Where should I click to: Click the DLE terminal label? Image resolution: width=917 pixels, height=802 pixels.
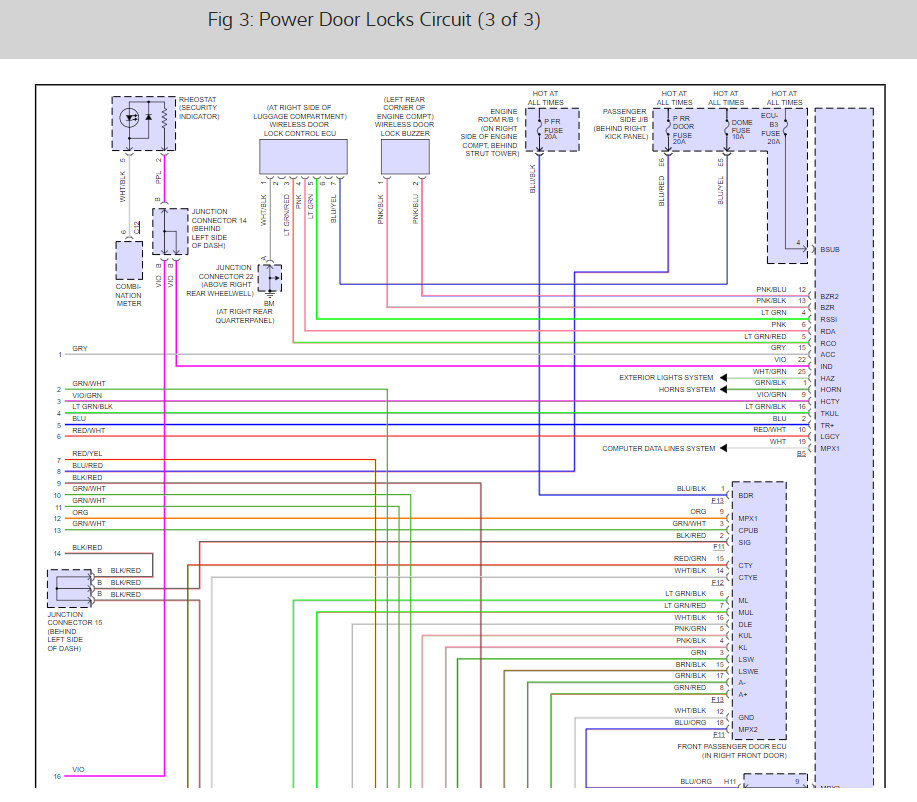pyautogui.click(x=745, y=625)
